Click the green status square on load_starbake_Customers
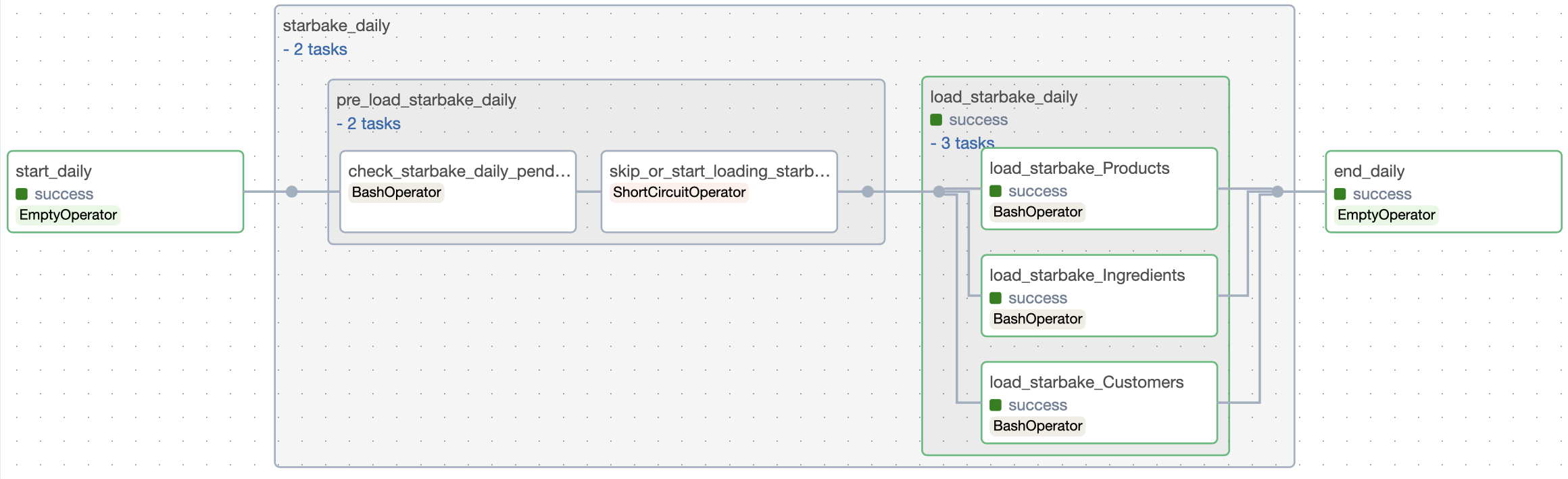The image size is (1568, 479). point(996,405)
